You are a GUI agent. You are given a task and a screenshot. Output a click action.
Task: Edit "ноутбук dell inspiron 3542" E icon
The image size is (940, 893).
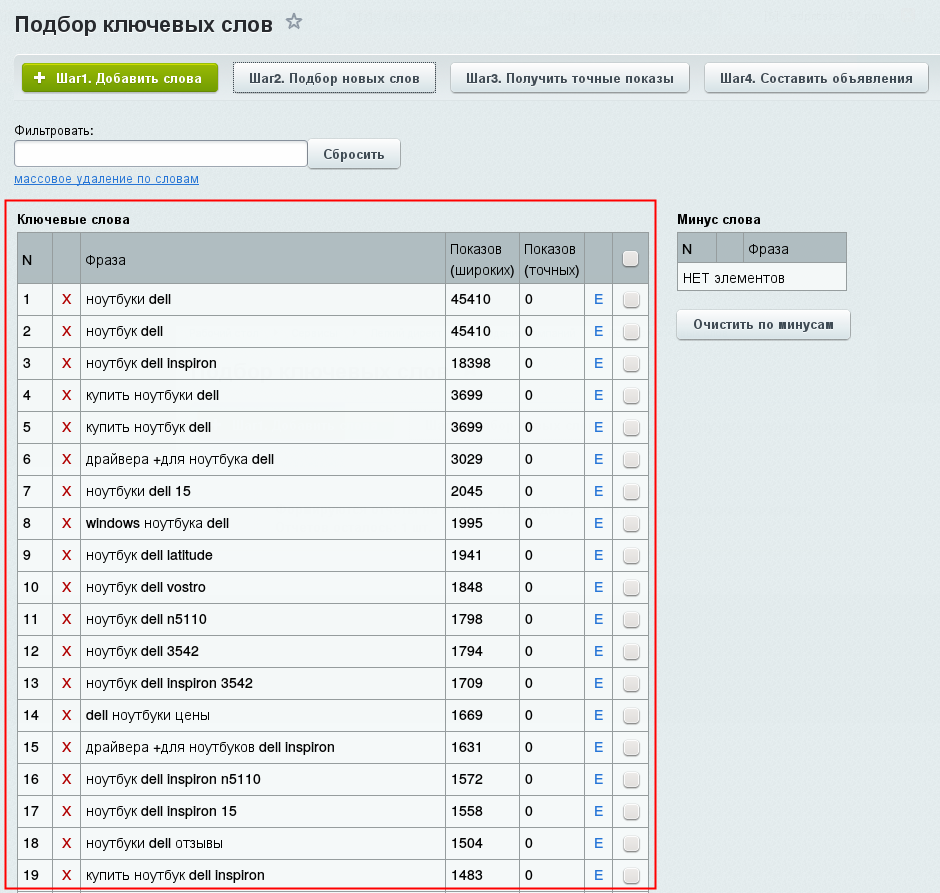(598, 683)
